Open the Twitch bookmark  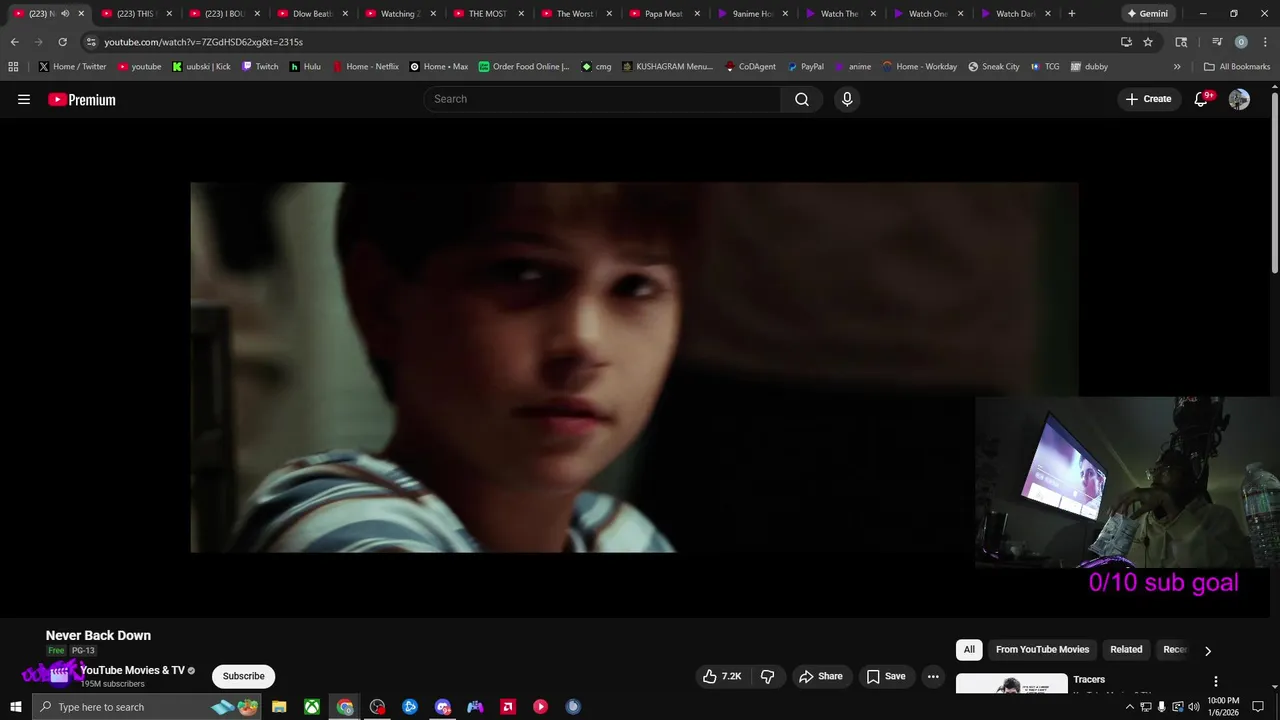coord(260,67)
